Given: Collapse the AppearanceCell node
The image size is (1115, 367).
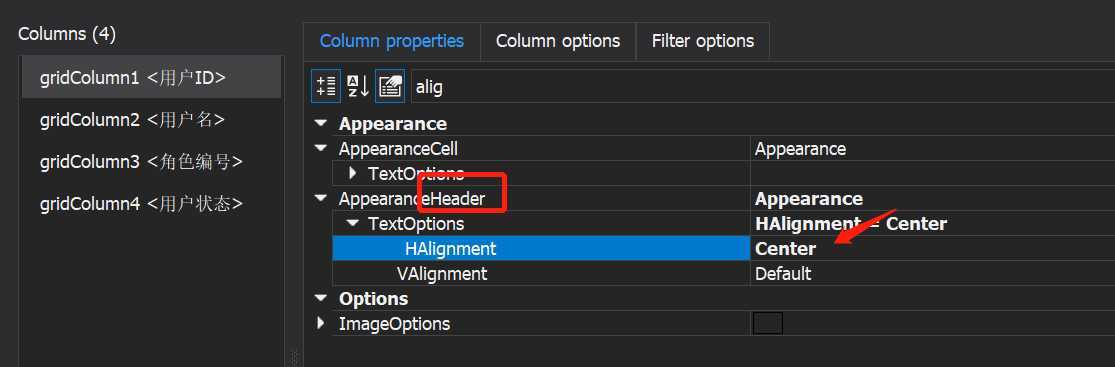Looking at the screenshot, I should pos(321,149).
